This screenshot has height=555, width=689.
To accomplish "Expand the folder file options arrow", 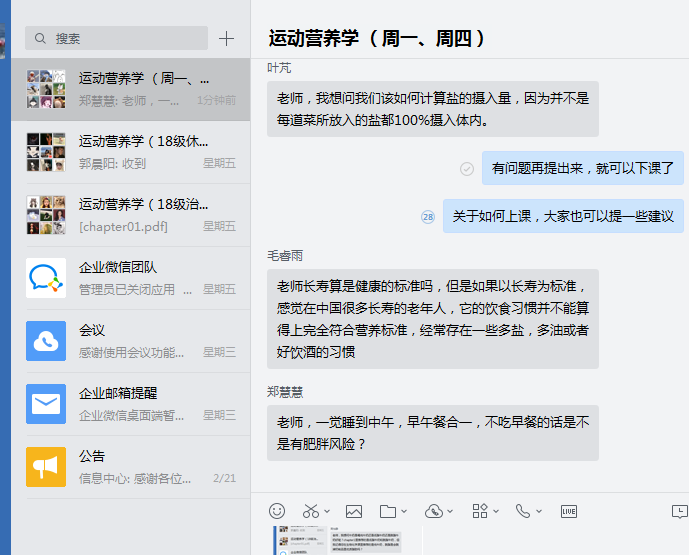I will pyautogui.click(x=403, y=512).
